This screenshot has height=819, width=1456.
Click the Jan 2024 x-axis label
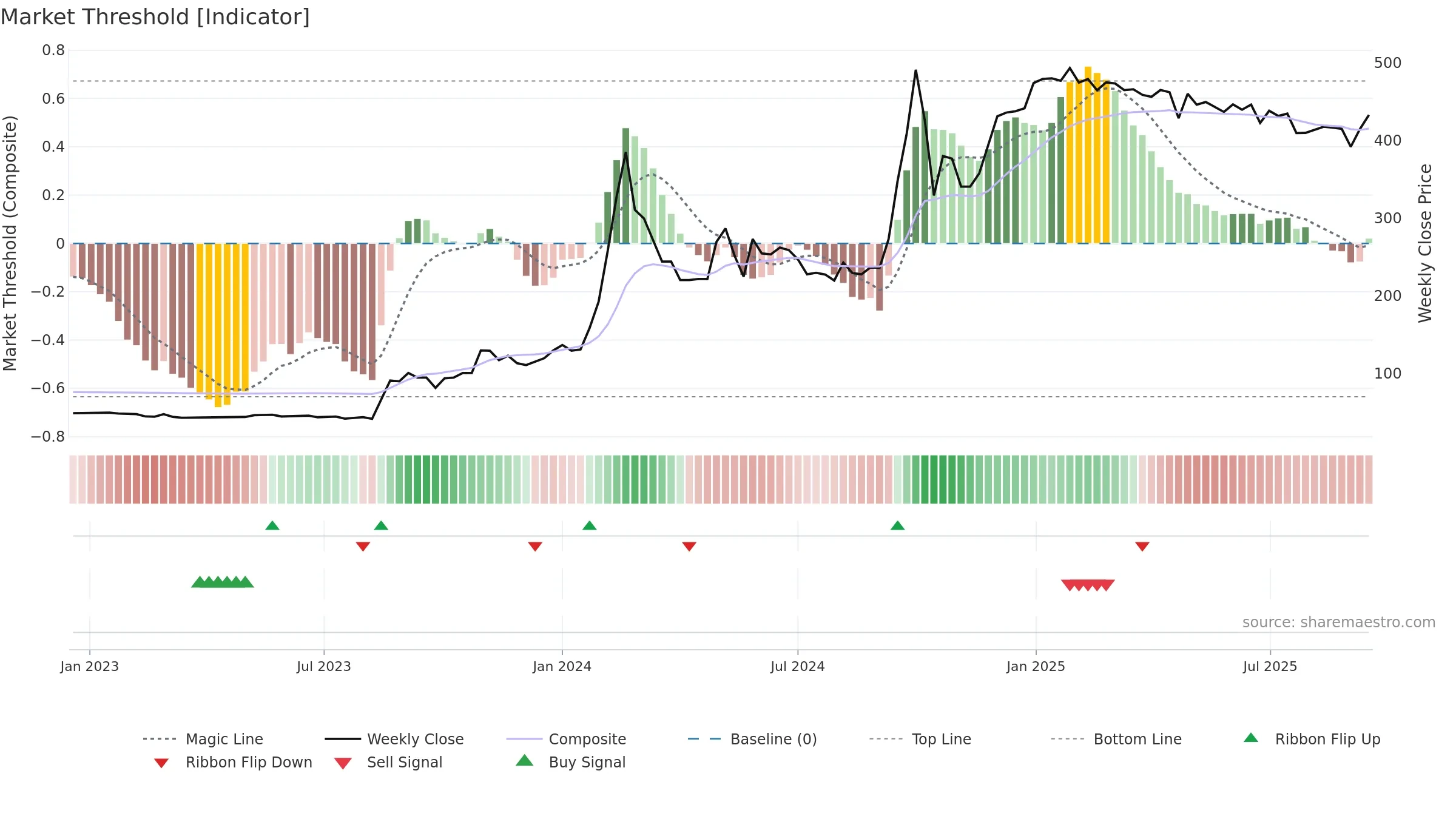(x=562, y=666)
